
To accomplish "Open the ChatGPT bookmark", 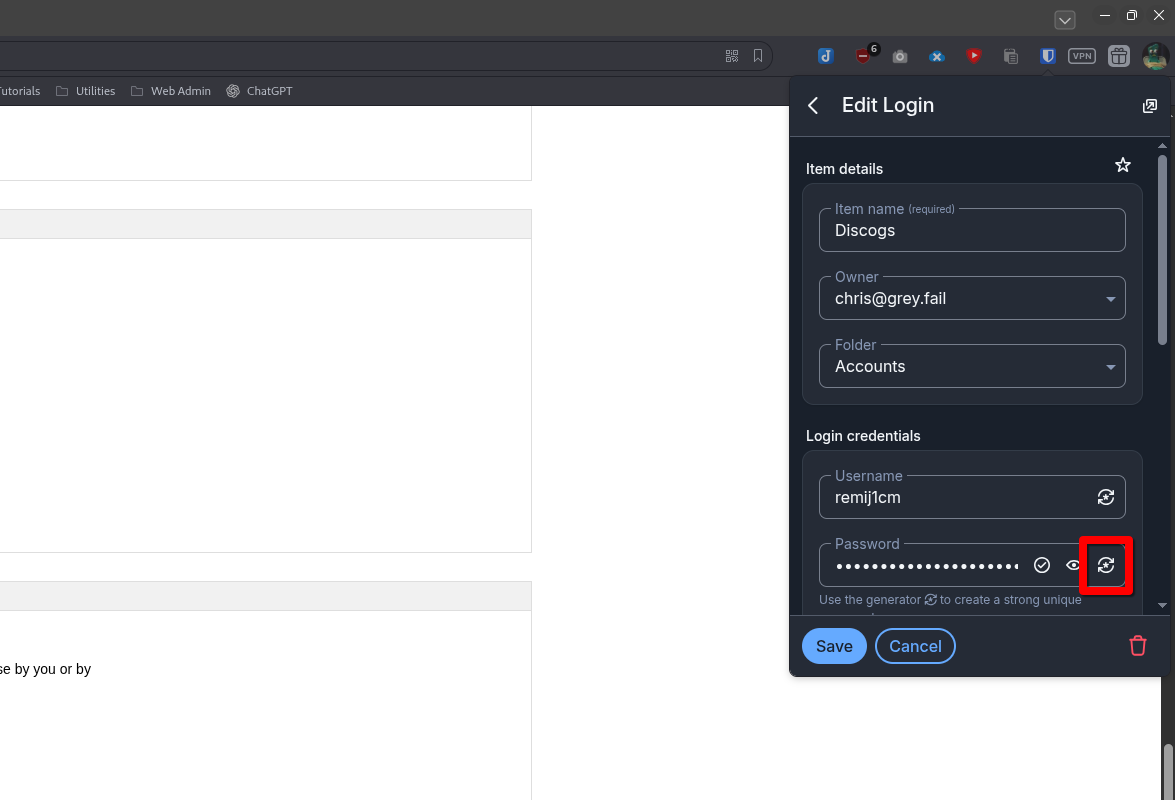I will (x=259, y=90).
